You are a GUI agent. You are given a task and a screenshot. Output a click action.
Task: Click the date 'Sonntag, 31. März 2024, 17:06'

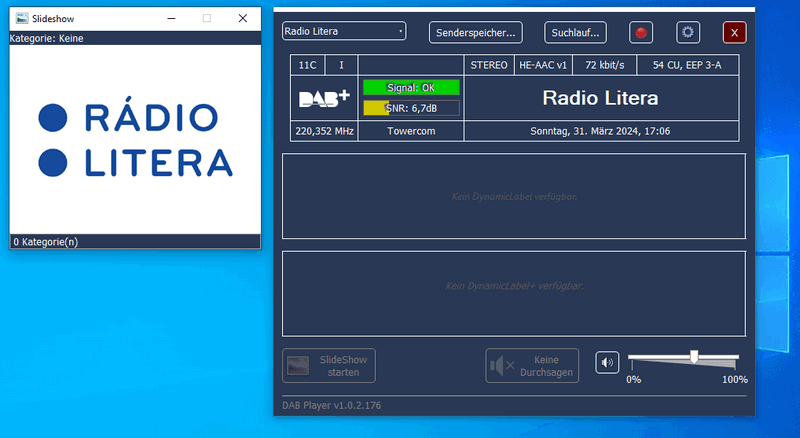(x=600, y=131)
